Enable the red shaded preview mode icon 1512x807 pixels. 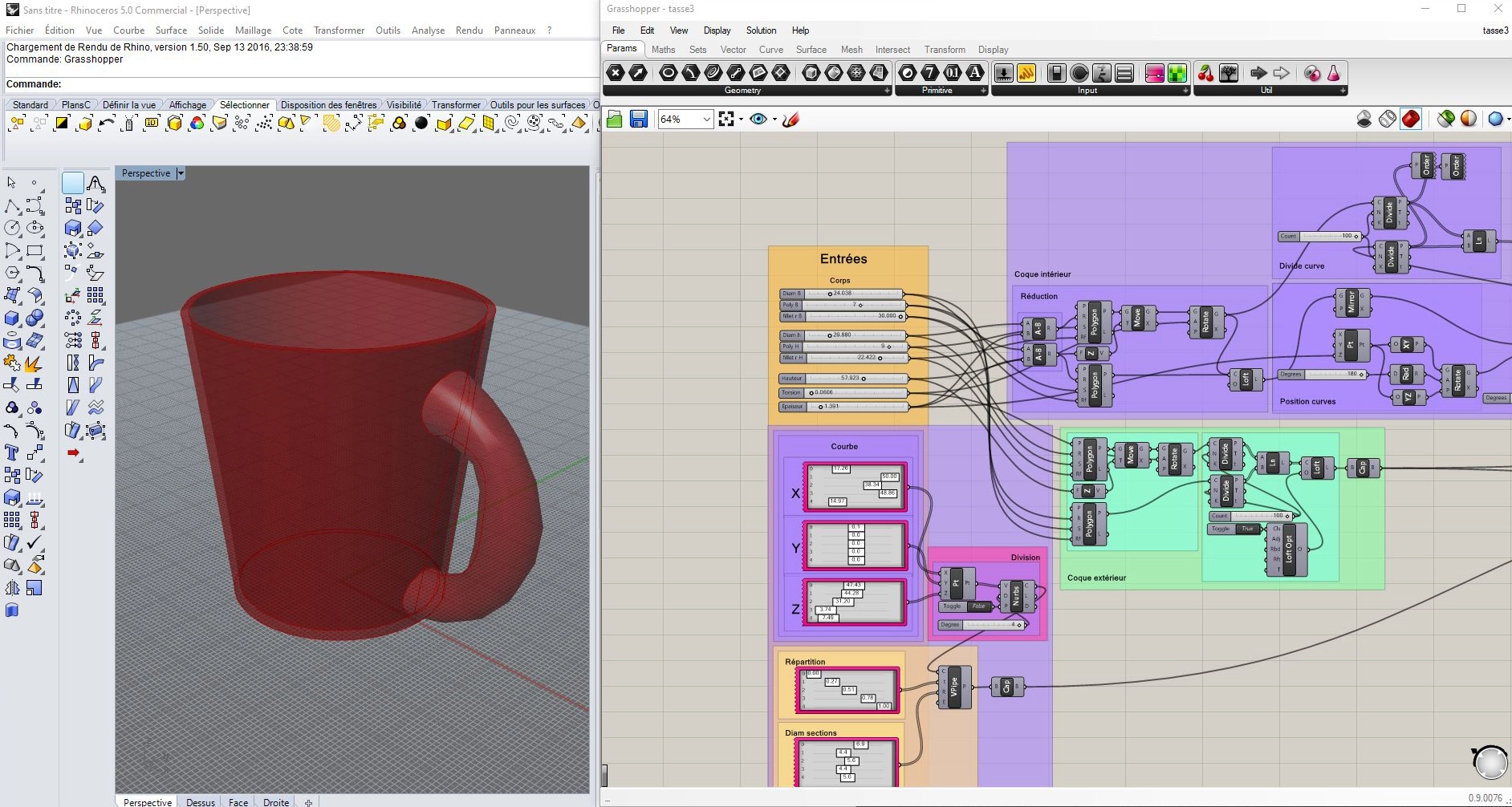click(x=1410, y=120)
